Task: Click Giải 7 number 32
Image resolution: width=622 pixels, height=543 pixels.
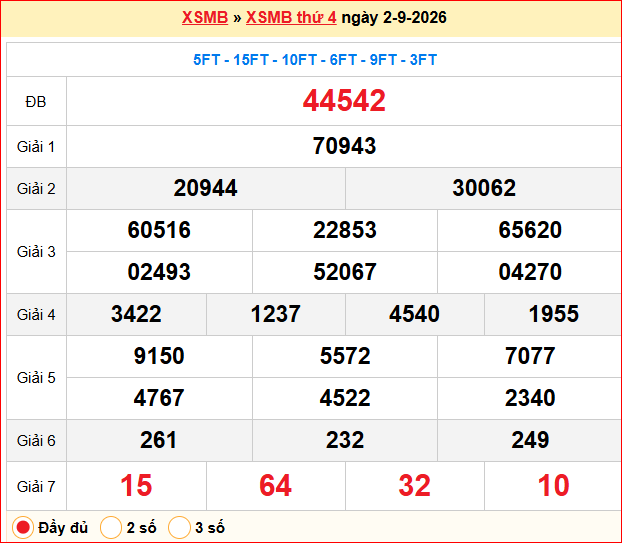Action: click(x=414, y=485)
